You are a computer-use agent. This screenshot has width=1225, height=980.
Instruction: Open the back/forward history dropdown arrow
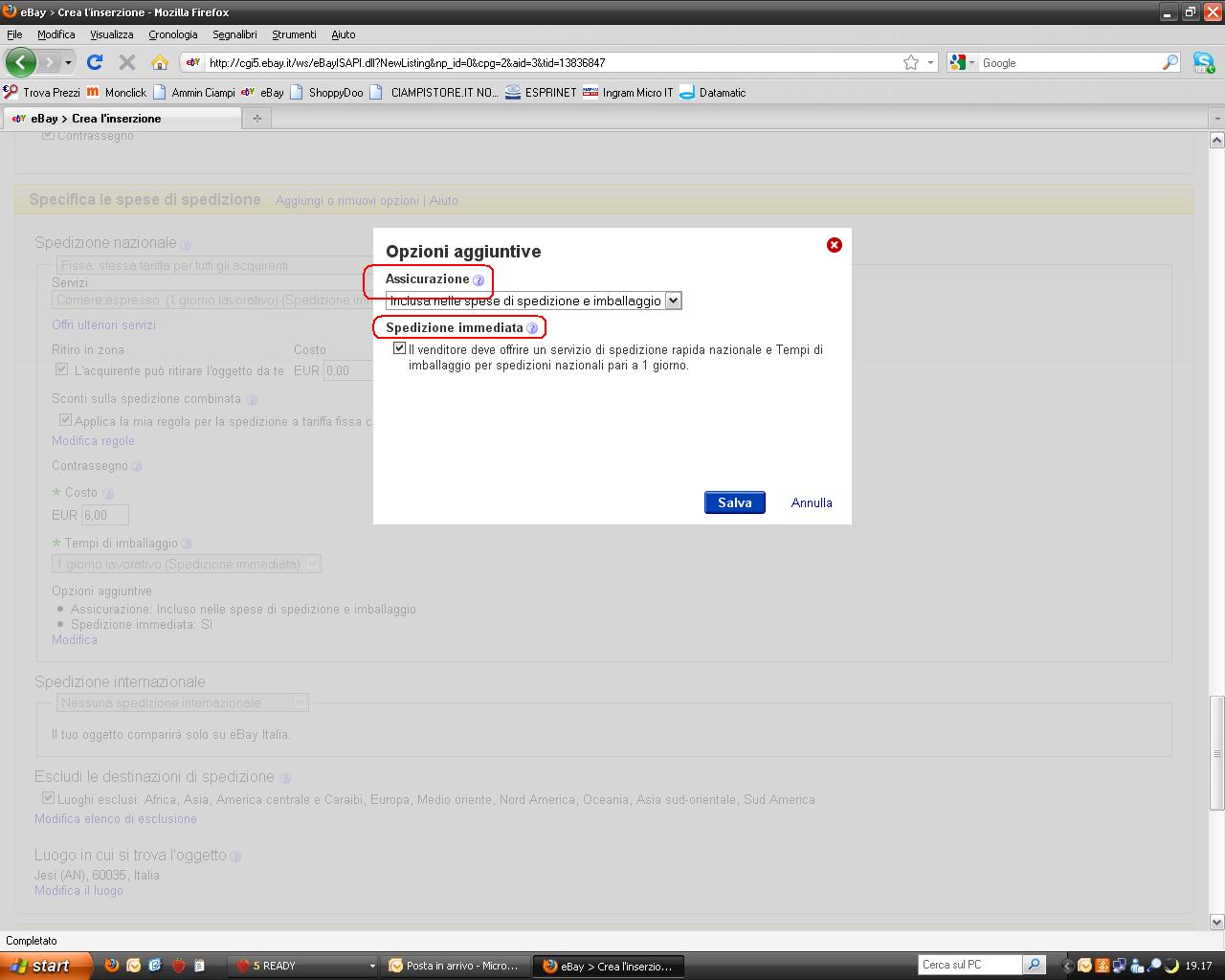(68, 63)
